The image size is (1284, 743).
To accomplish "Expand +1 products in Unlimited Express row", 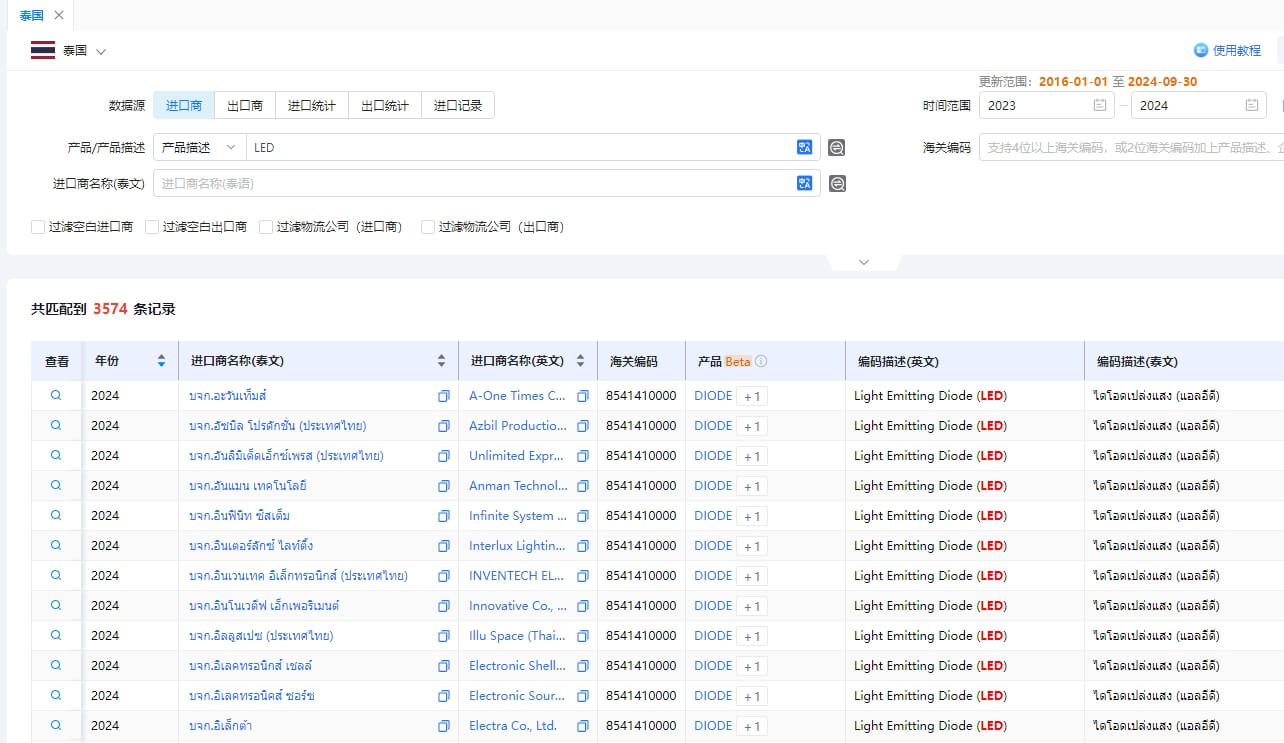I will [752, 456].
